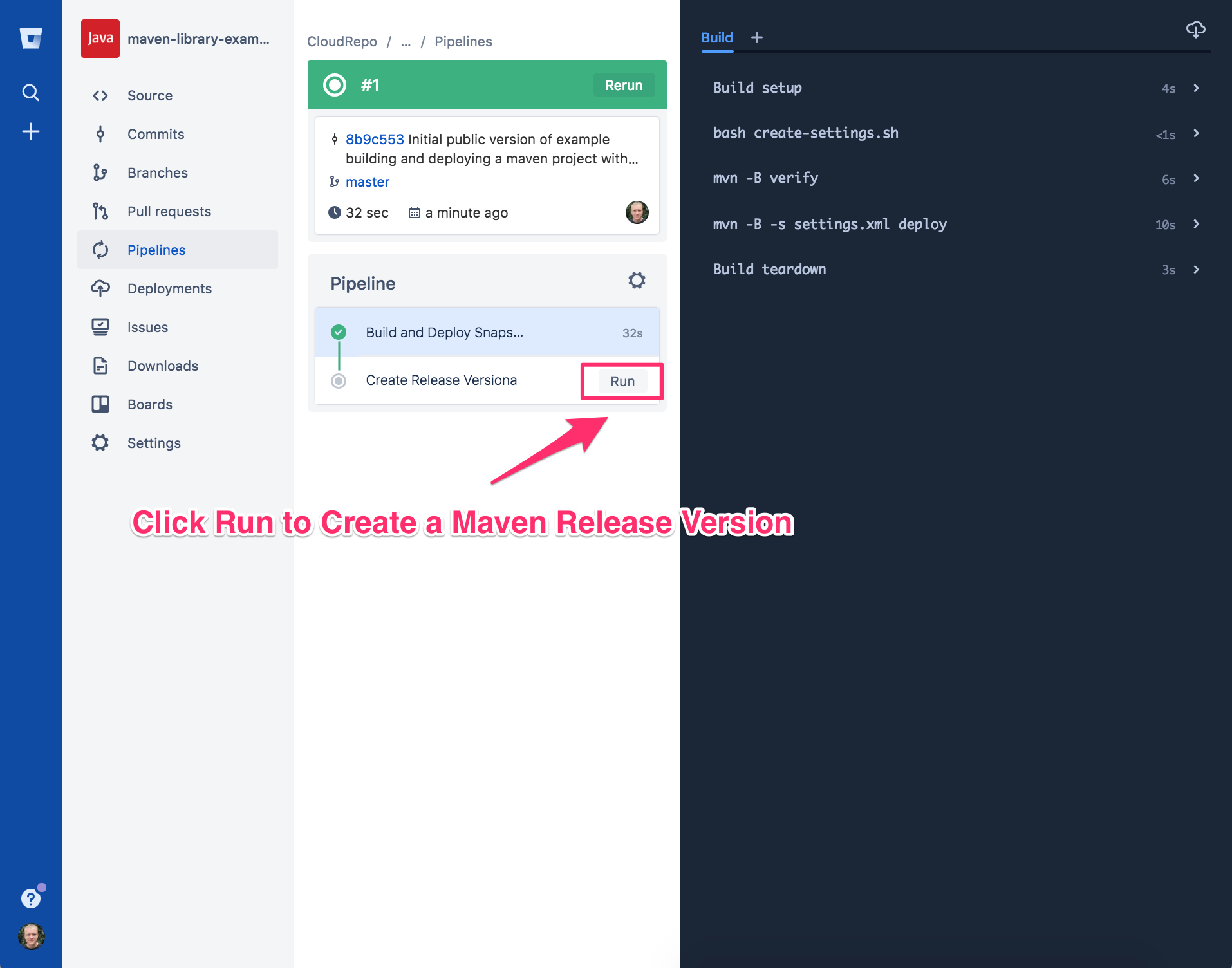The height and width of the screenshot is (968, 1232).
Task: Click the search magnifier icon
Action: [x=30, y=92]
